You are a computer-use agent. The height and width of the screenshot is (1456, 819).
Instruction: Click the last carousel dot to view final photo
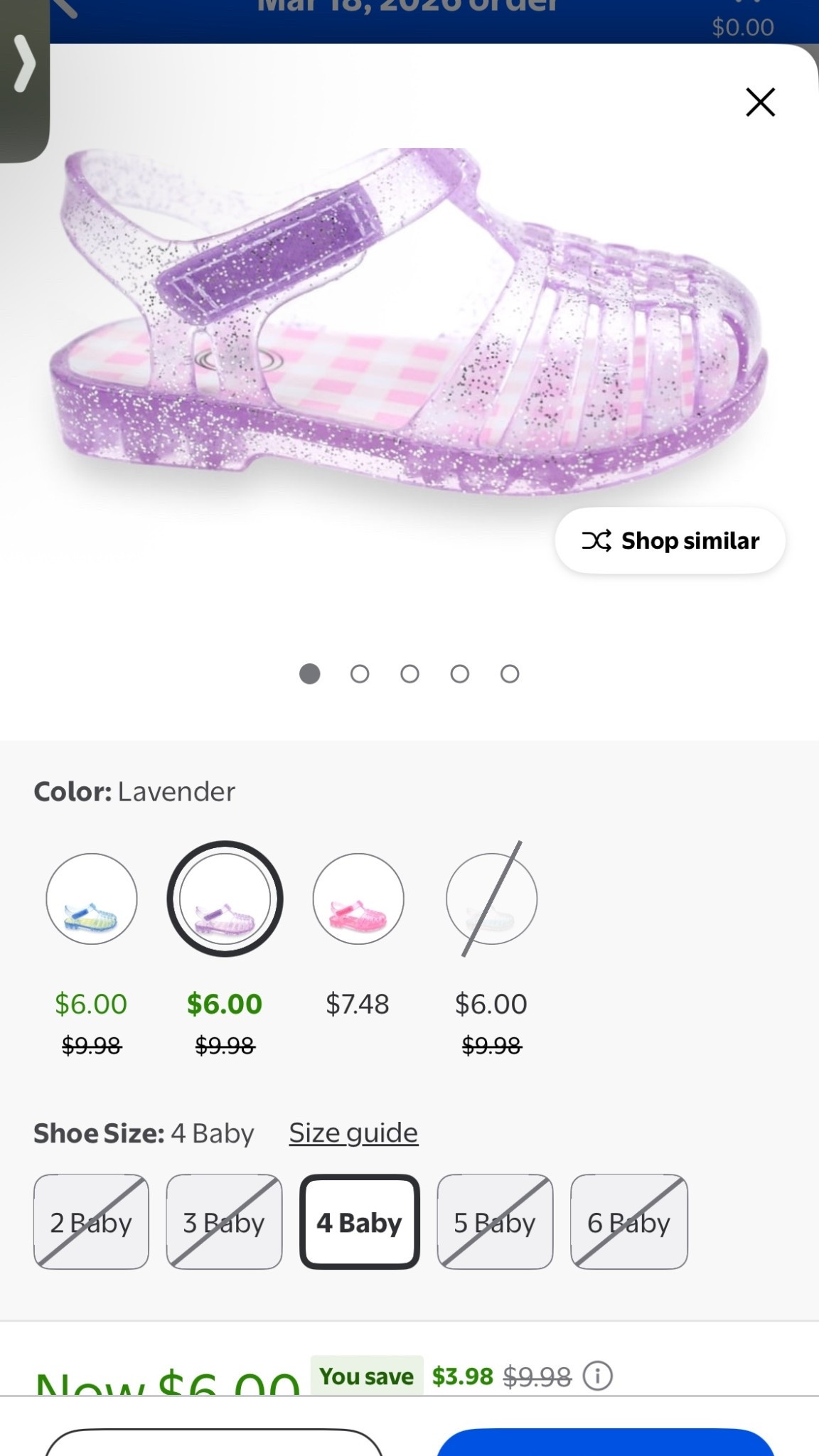pos(509,673)
